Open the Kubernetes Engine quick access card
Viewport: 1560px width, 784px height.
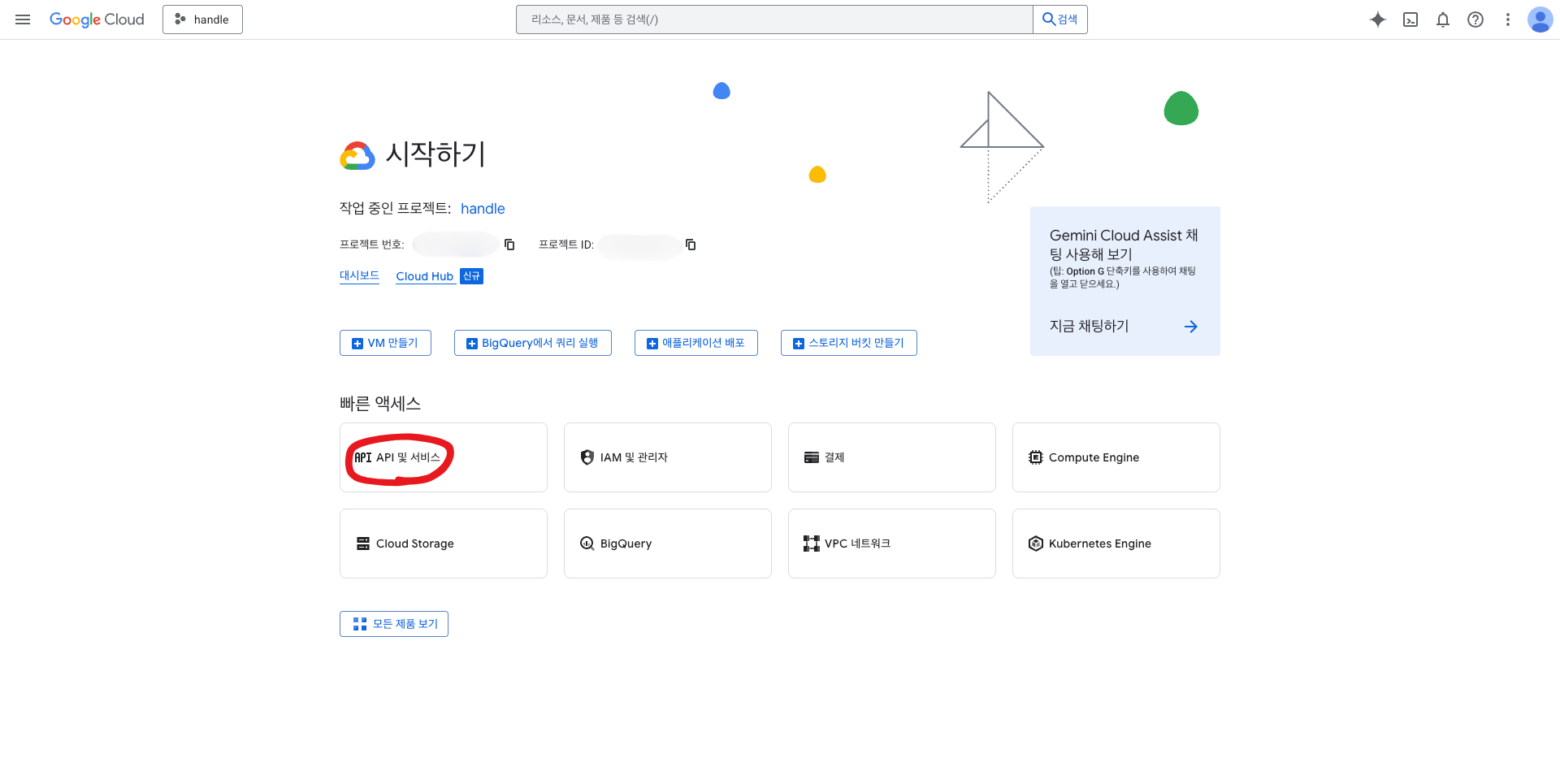pos(1116,543)
